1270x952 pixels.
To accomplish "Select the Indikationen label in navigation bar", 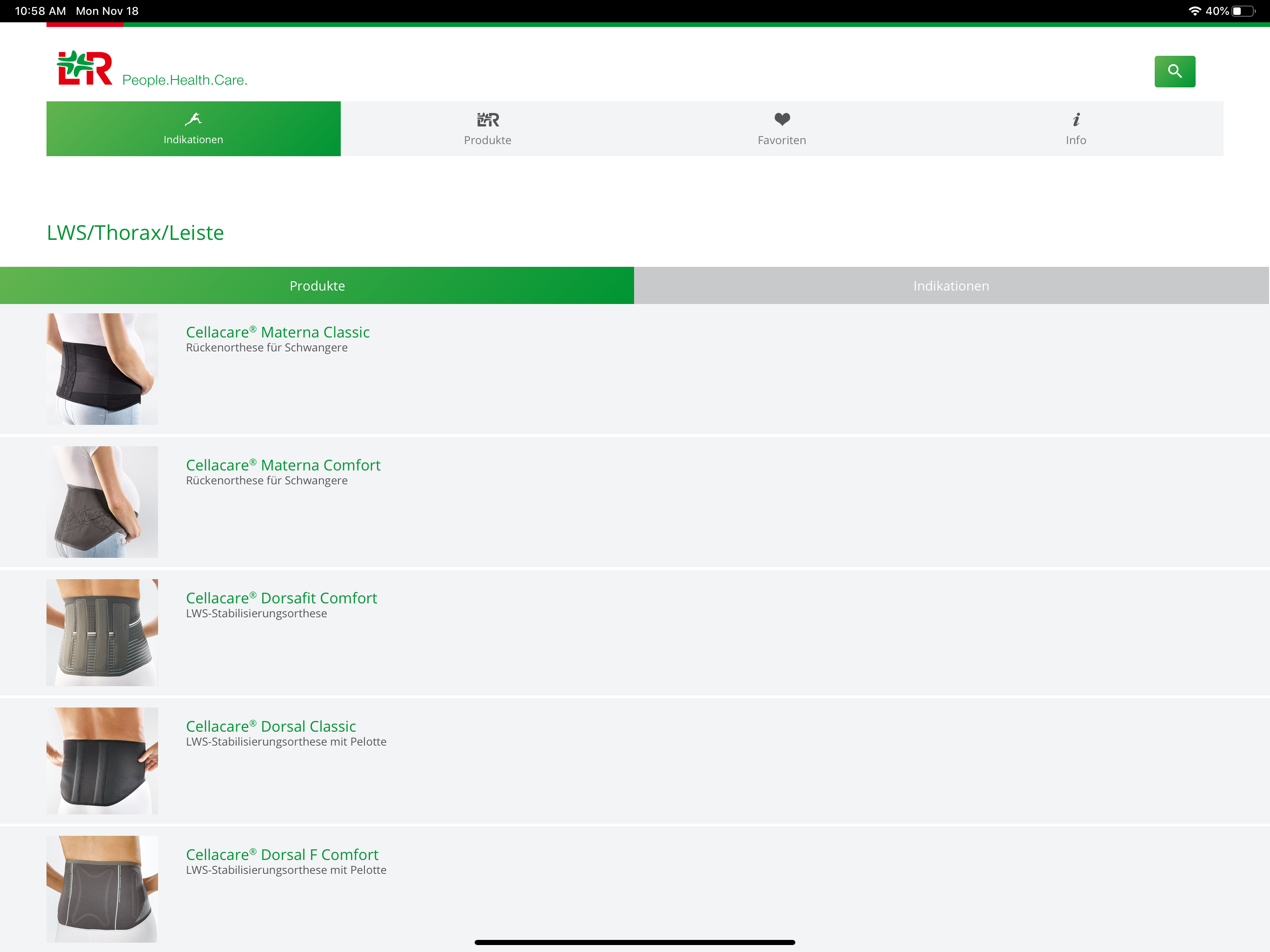I will click(193, 139).
